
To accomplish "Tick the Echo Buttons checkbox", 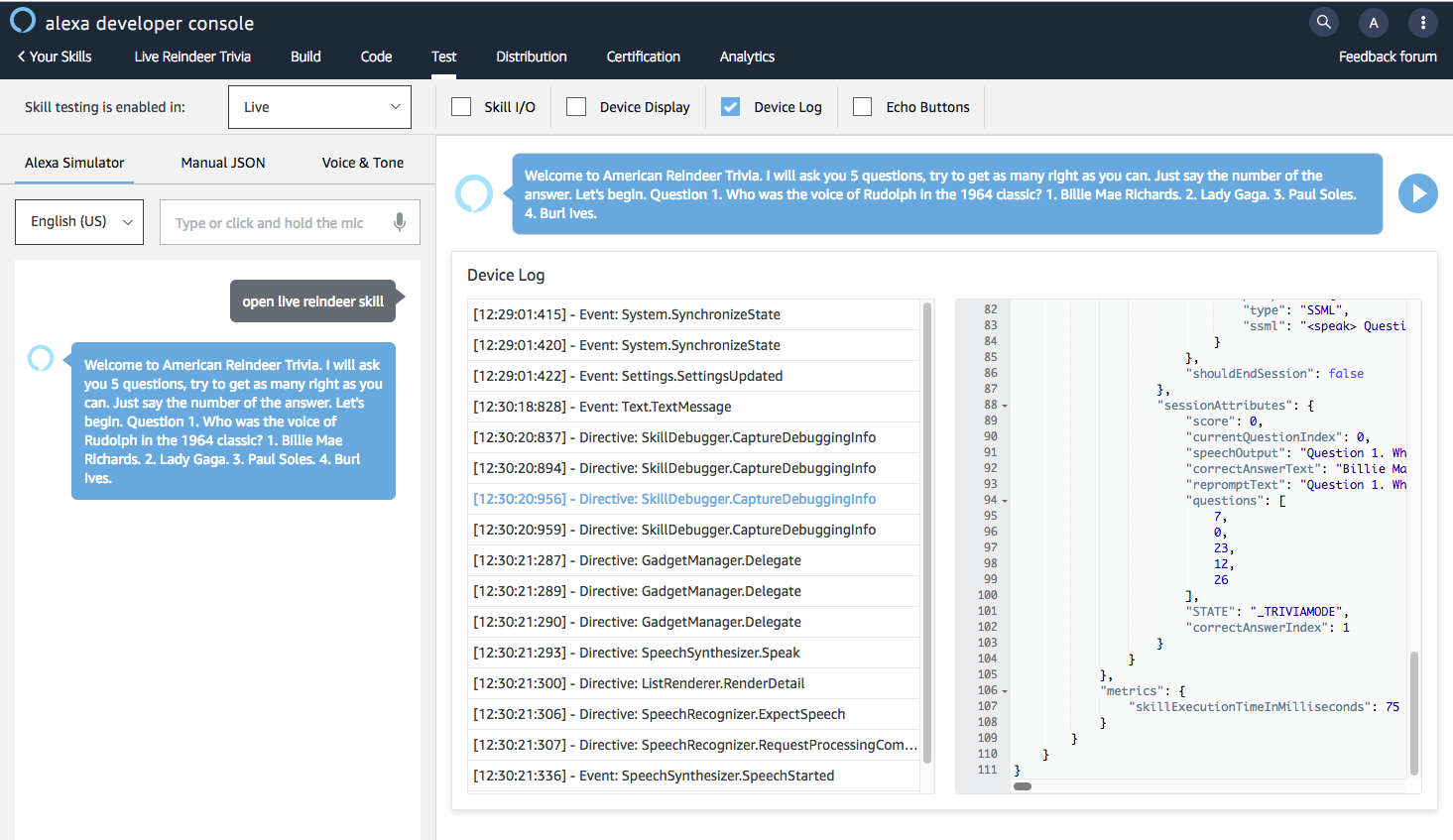I will coord(863,107).
